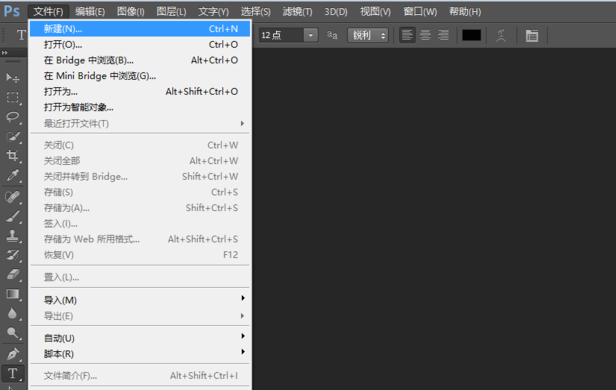Screen dimensions: 616x390
Task: Toggle the character panel icon
Action: [x=532, y=35]
